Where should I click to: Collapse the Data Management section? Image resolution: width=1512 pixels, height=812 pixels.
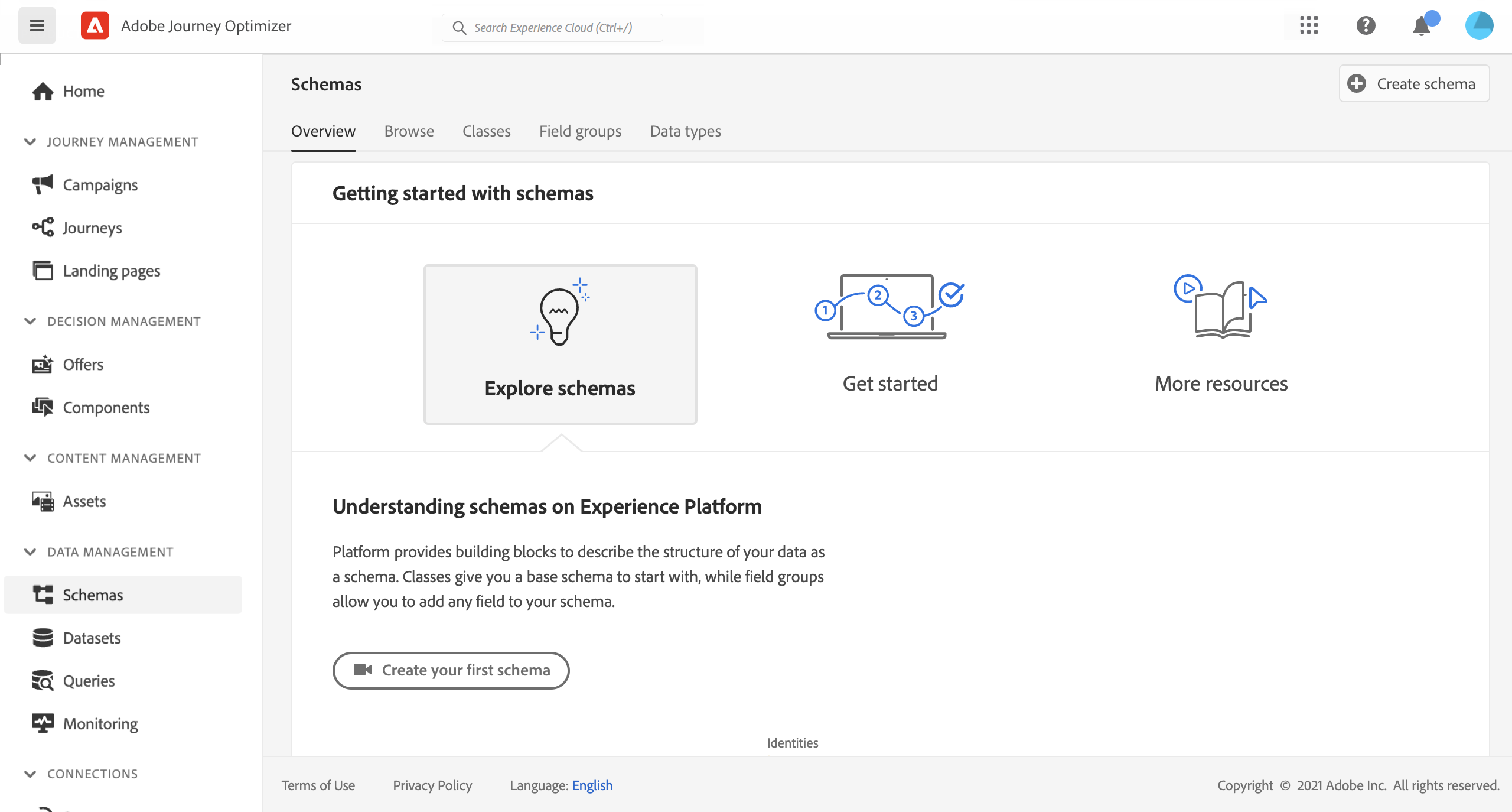point(31,552)
